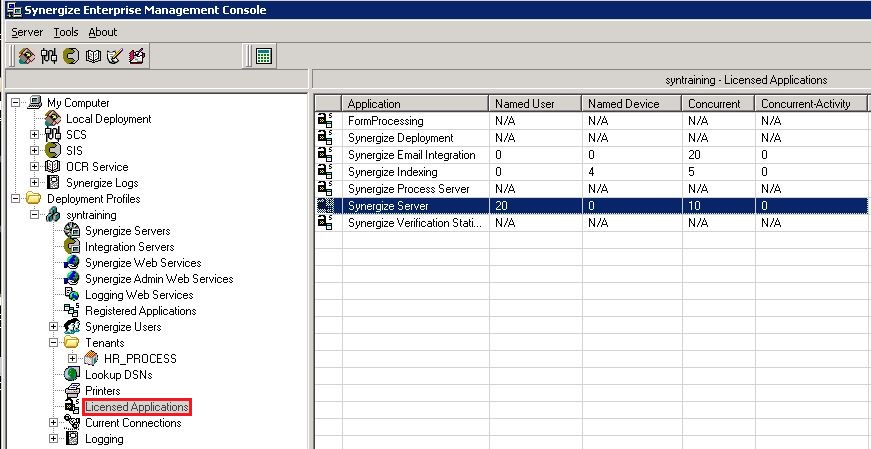Click the Integration Servers node icon
The height and width of the screenshot is (449, 871).
72,247
